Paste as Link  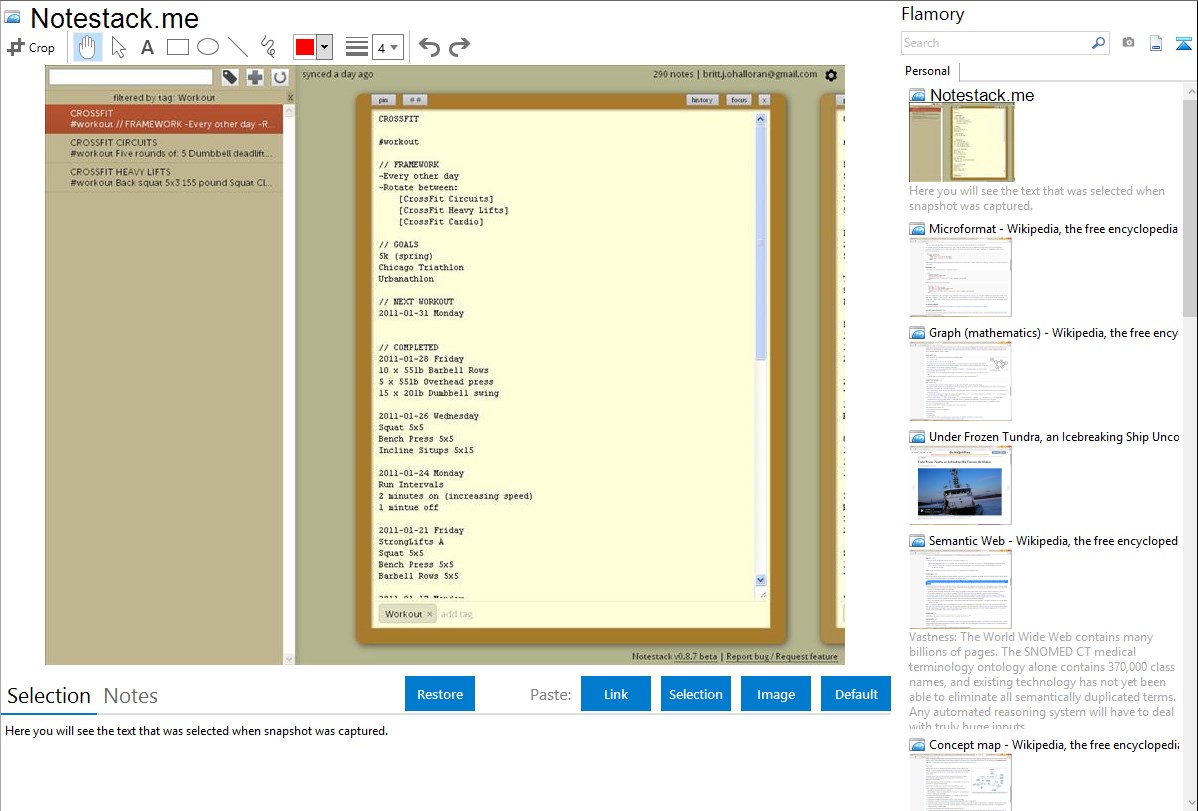tap(616, 694)
